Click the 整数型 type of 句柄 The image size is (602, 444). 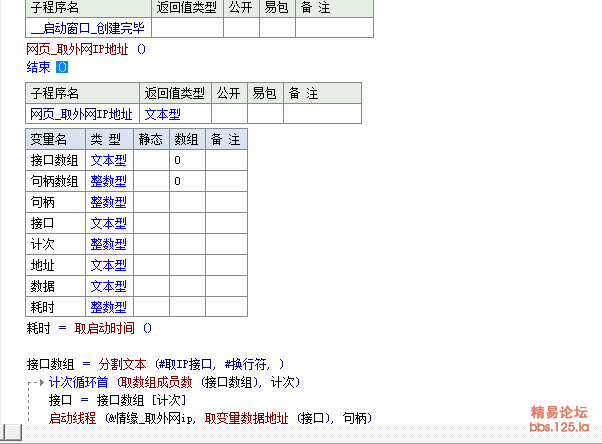(109, 202)
